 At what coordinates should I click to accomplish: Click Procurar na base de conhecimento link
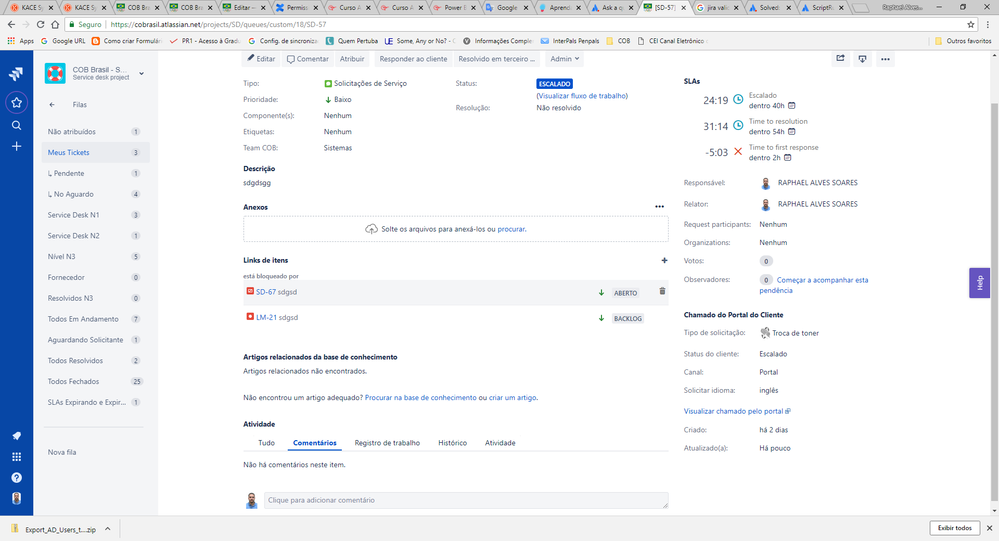coord(420,398)
